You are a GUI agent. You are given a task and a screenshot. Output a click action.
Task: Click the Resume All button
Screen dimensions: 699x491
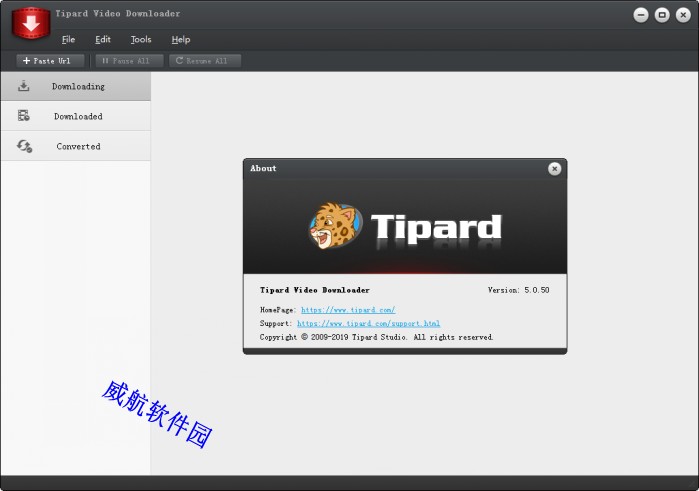[205, 61]
